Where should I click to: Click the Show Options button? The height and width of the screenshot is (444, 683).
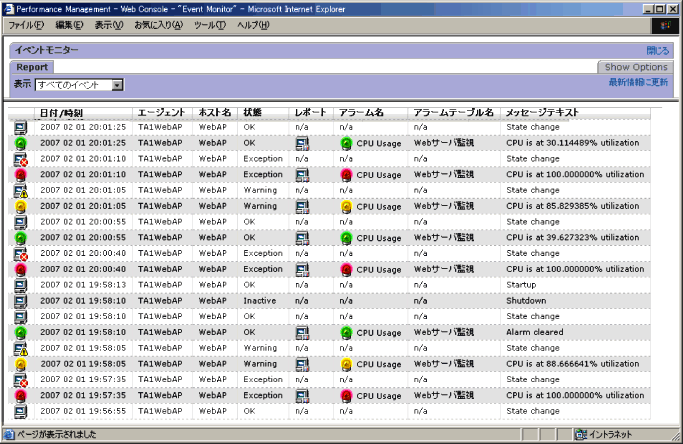pos(636,67)
